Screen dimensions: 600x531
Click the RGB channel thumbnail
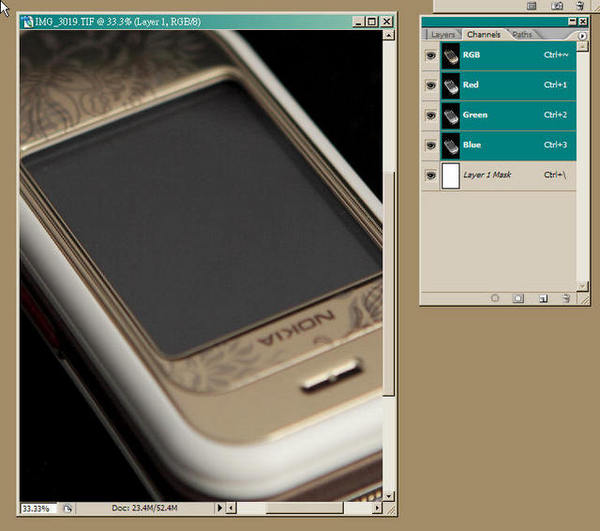pos(450,55)
